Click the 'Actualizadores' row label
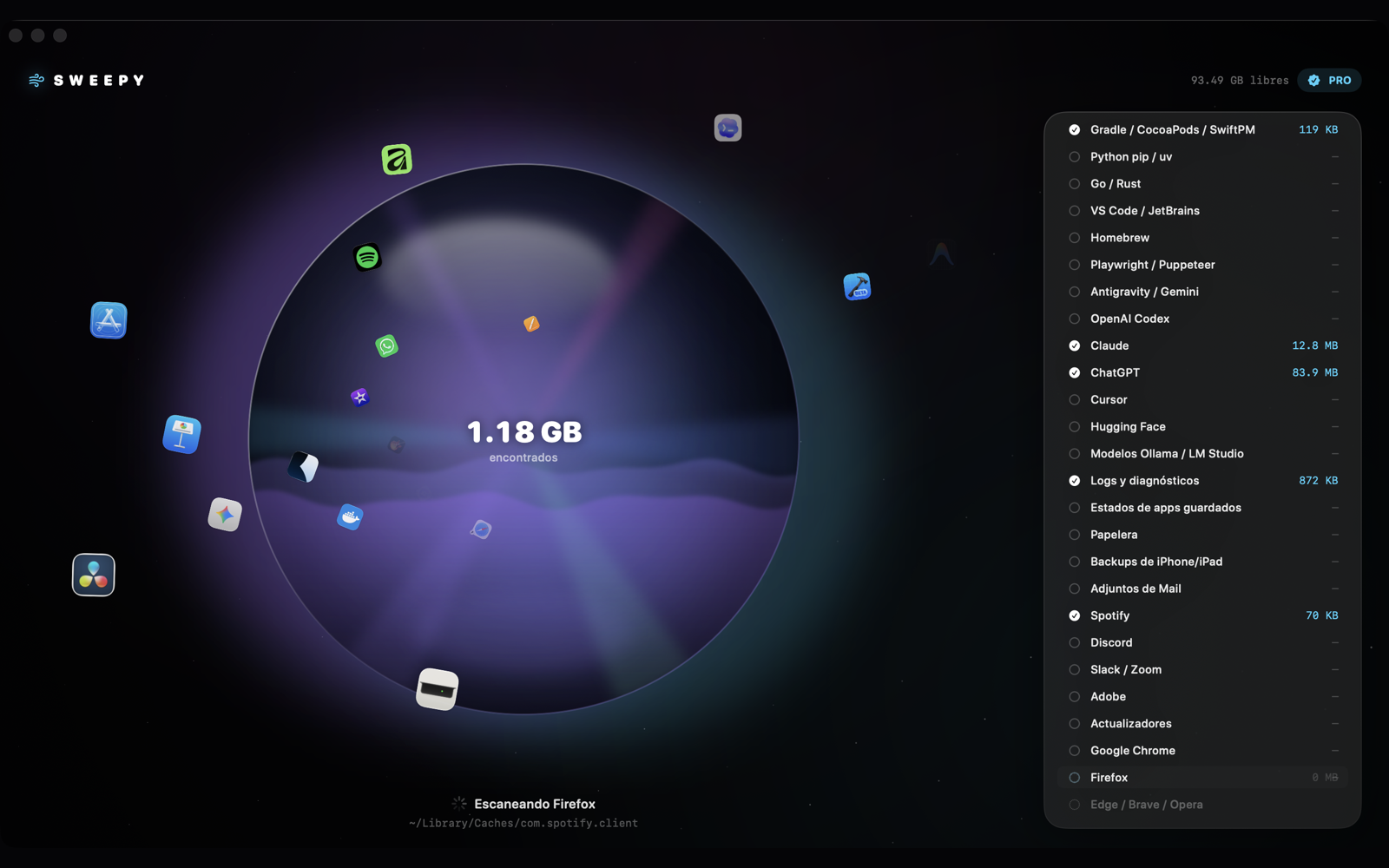Viewport: 1389px width, 868px height. 1131,723
